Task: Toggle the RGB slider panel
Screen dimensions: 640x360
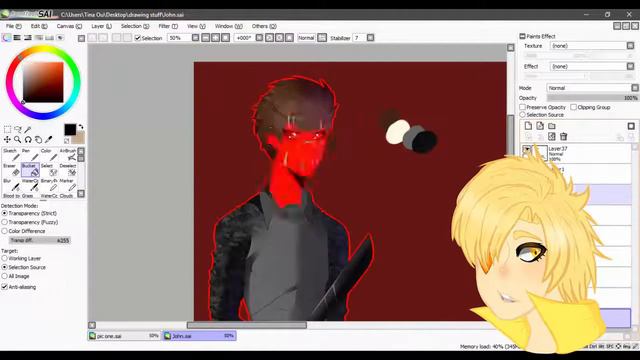Action: coord(17,38)
